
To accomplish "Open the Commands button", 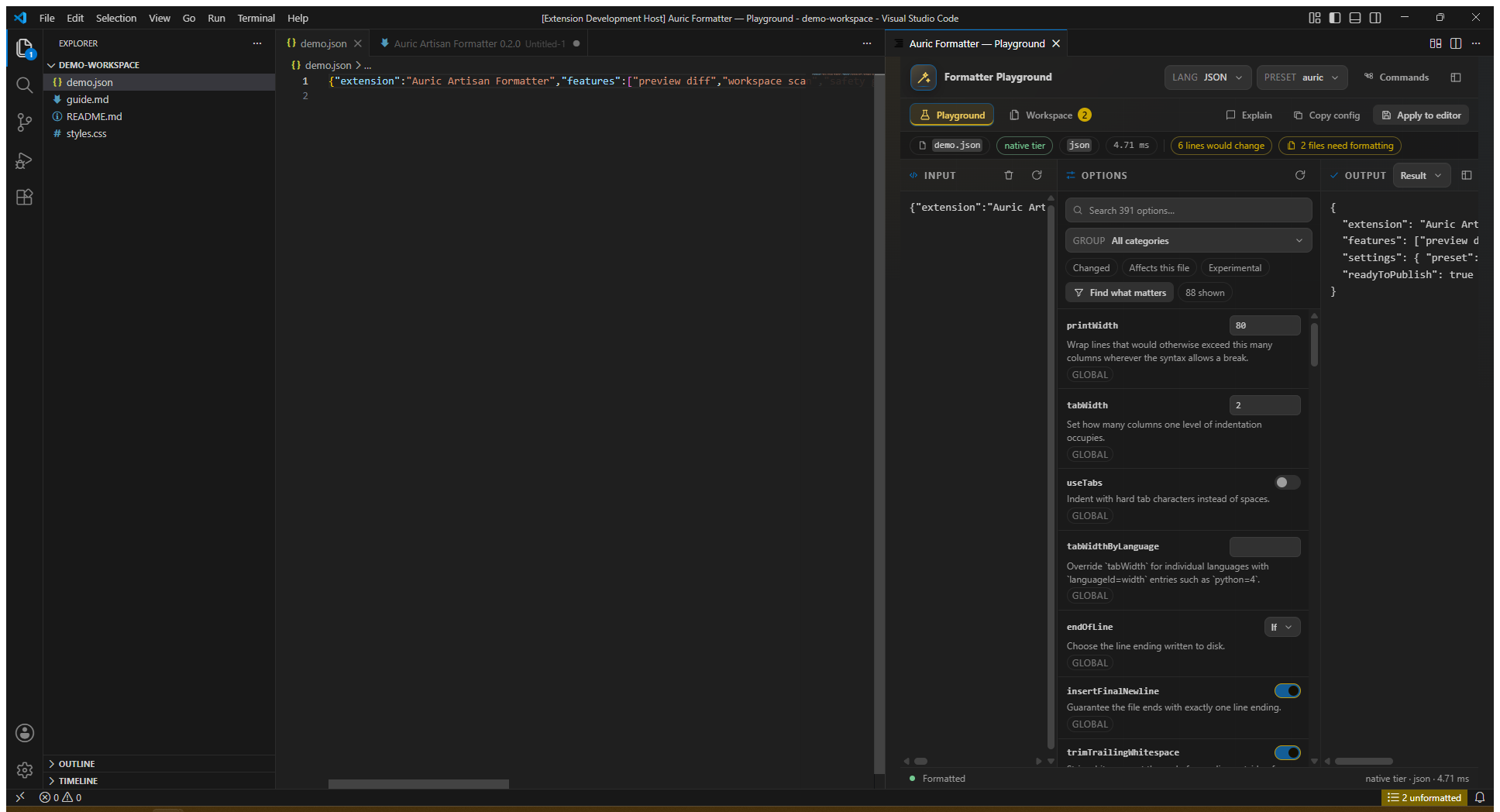I will pos(1396,77).
